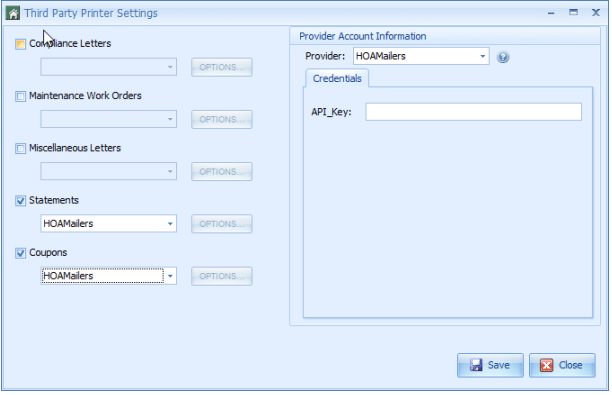Close the window using the title bar X
Image resolution: width=612 pixels, height=395 pixels.
pos(596,12)
